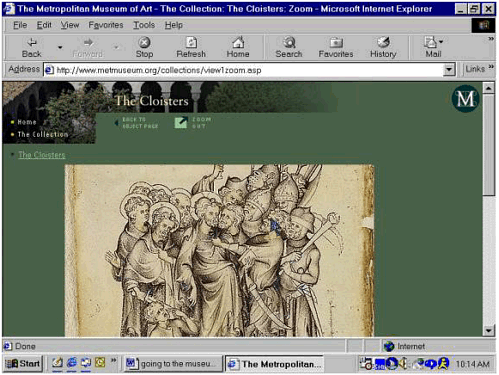The width and height of the screenshot is (499, 375).
Task: Open the View menu
Action: click(70, 25)
